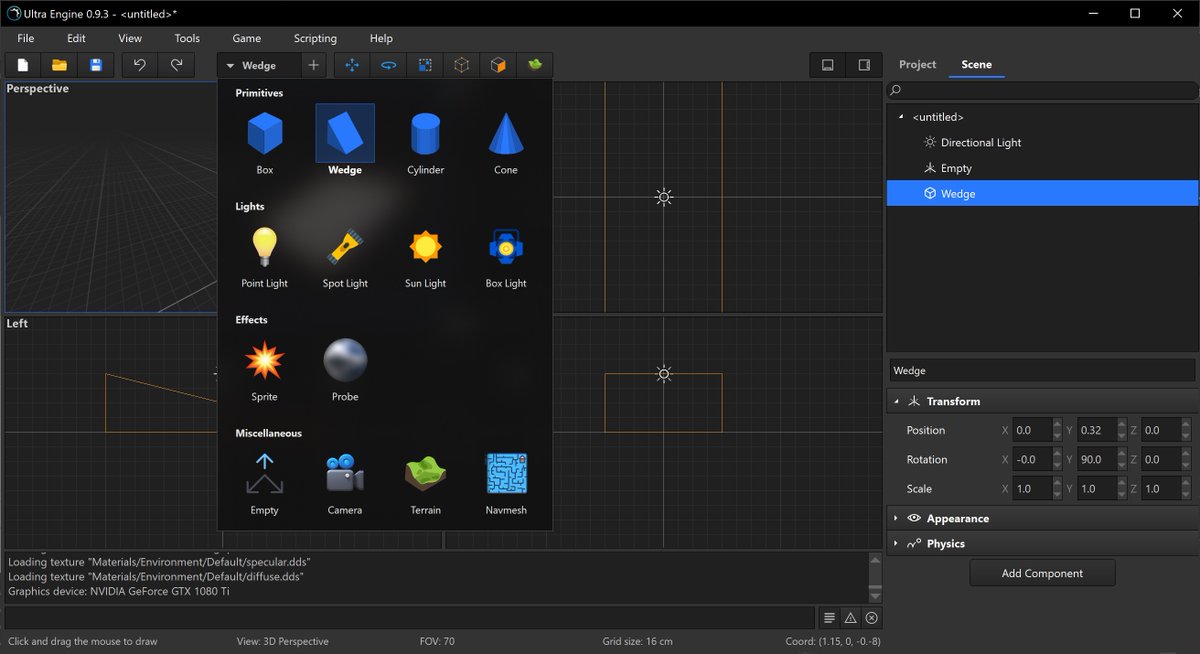
Task: Switch to the Scene tab
Action: tap(977, 64)
